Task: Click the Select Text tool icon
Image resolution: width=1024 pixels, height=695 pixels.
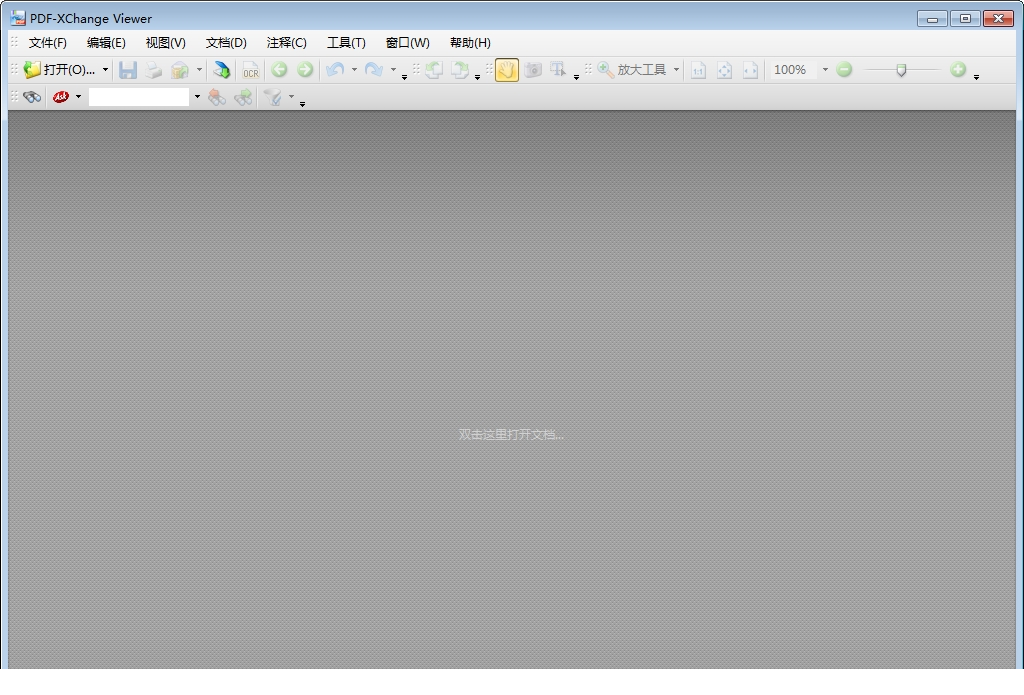Action: point(558,70)
